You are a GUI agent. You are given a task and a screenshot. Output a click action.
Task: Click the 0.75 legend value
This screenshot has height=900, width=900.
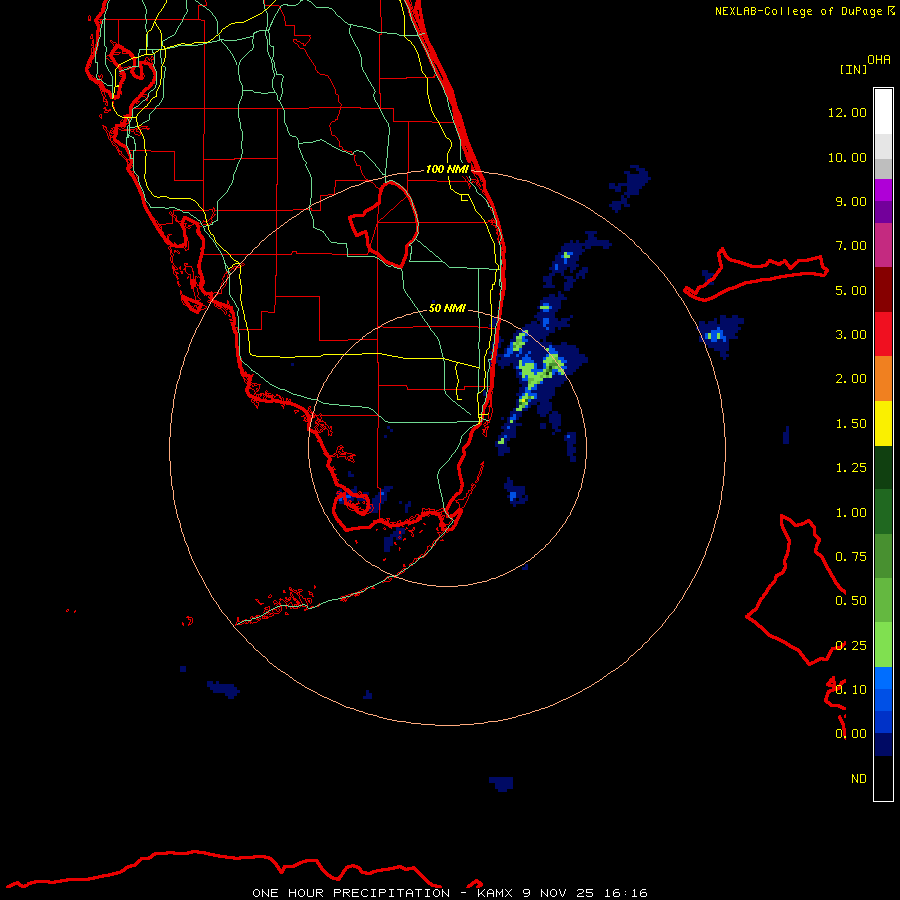pyautogui.click(x=851, y=557)
